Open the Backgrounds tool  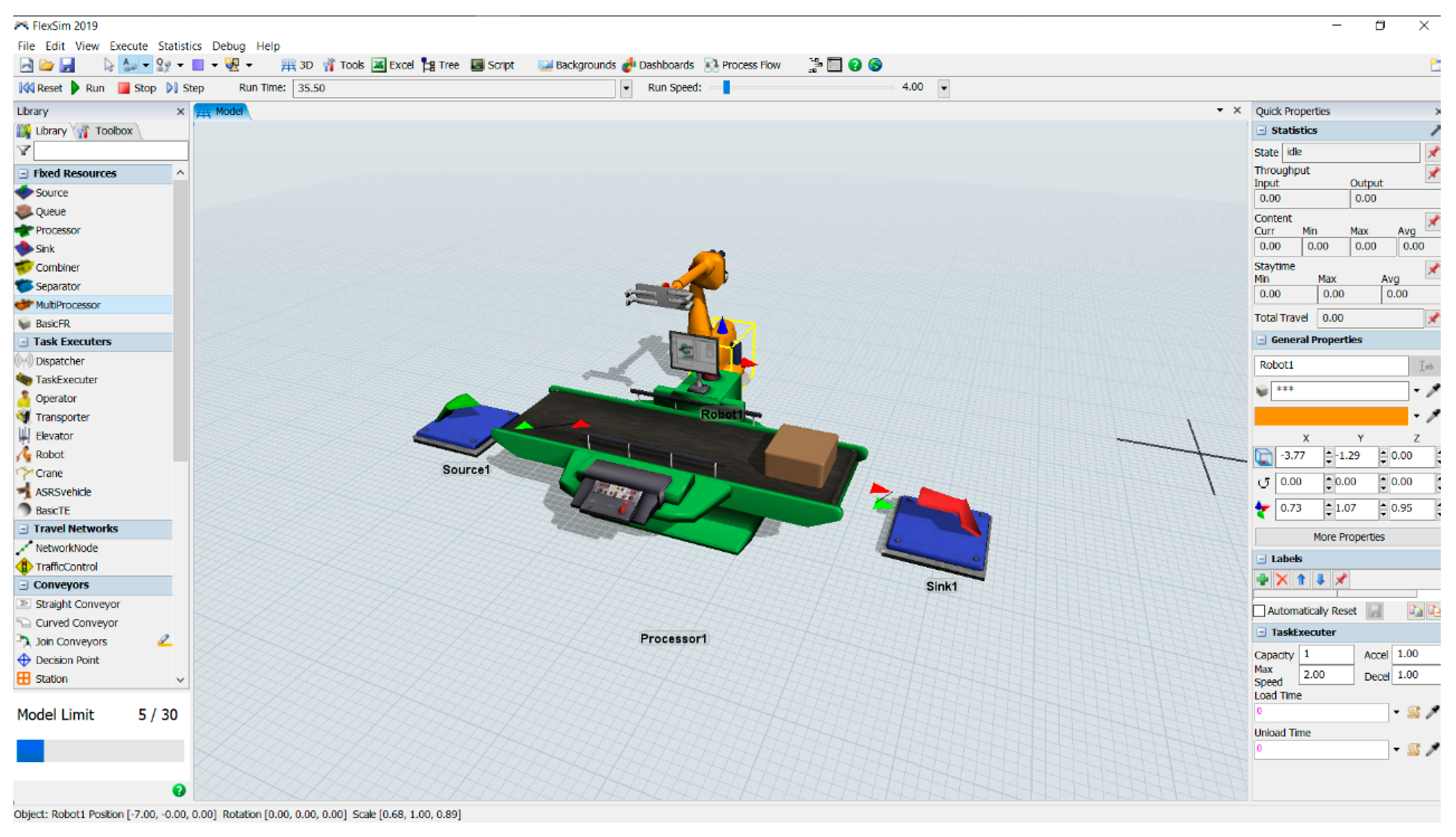pyautogui.click(x=577, y=65)
